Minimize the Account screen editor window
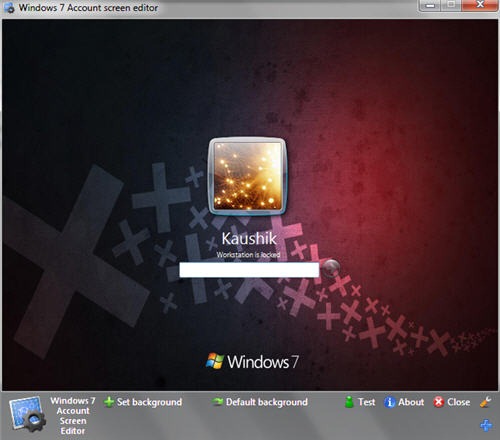500x440 pixels. tap(430, 6)
